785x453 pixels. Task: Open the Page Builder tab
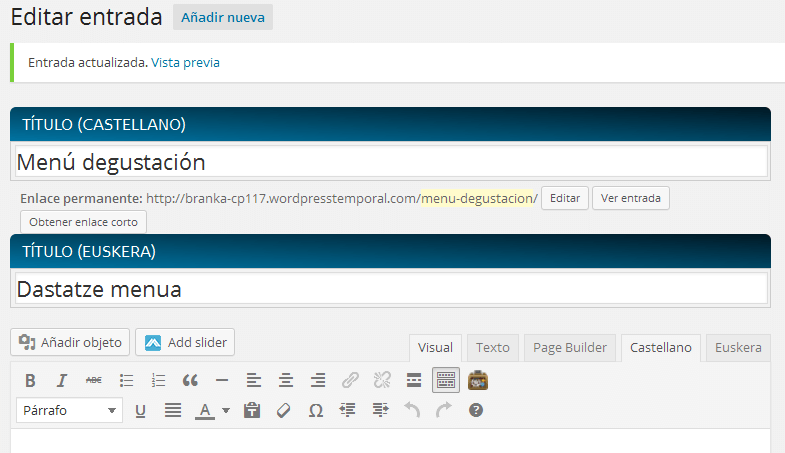point(570,348)
